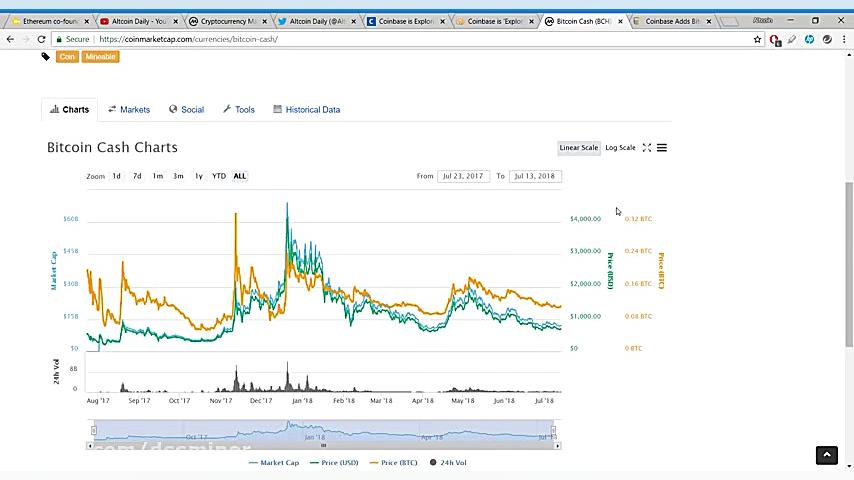Set chart zoom to 1y
Viewport: 854px width, 480px height.
click(199, 176)
